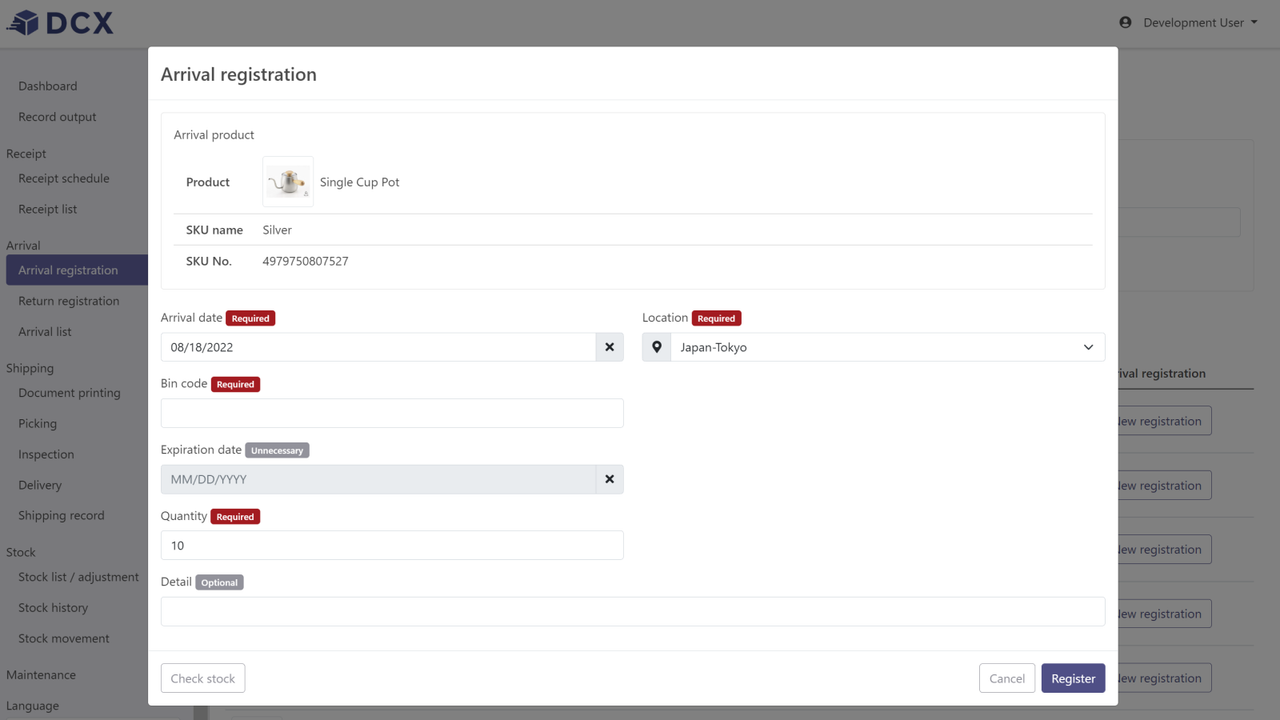Click the Register button
The height and width of the screenshot is (720, 1280).
[1072, 678]
